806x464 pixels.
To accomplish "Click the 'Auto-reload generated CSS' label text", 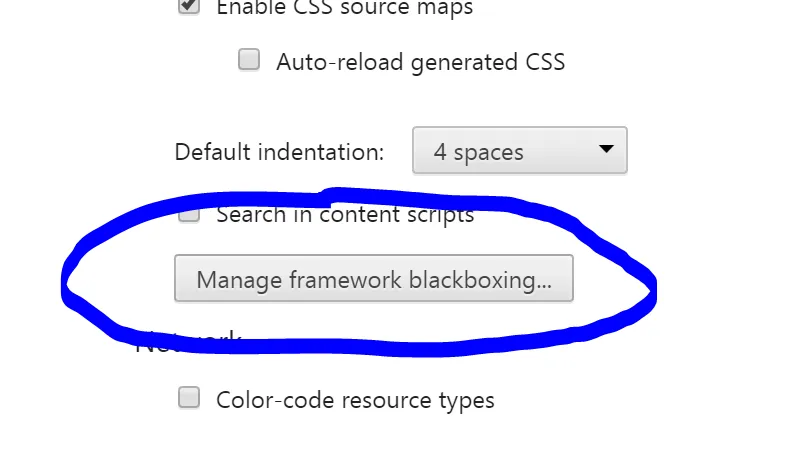I will [420, 62].
